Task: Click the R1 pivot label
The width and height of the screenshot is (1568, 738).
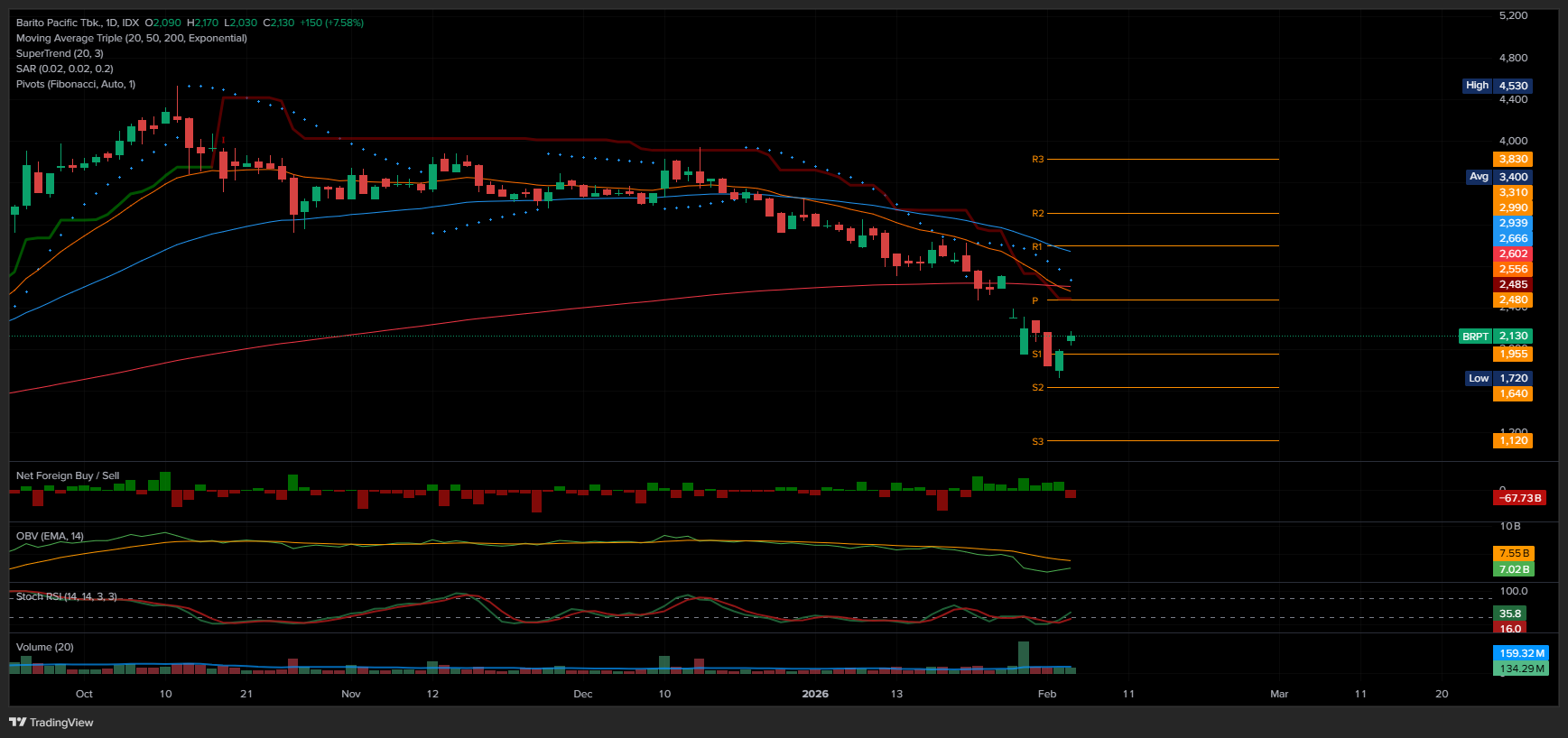Action: [x=1037, y=246]
